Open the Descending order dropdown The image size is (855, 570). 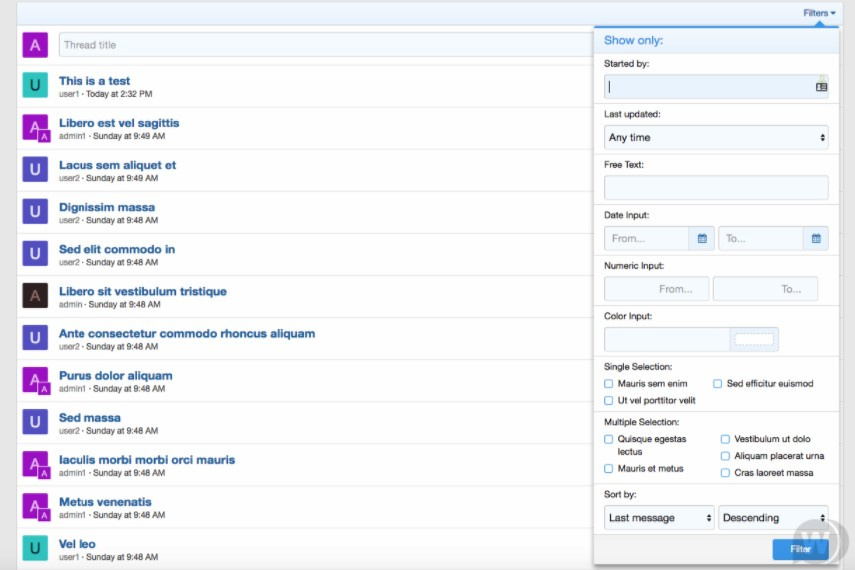pos(773,518)
